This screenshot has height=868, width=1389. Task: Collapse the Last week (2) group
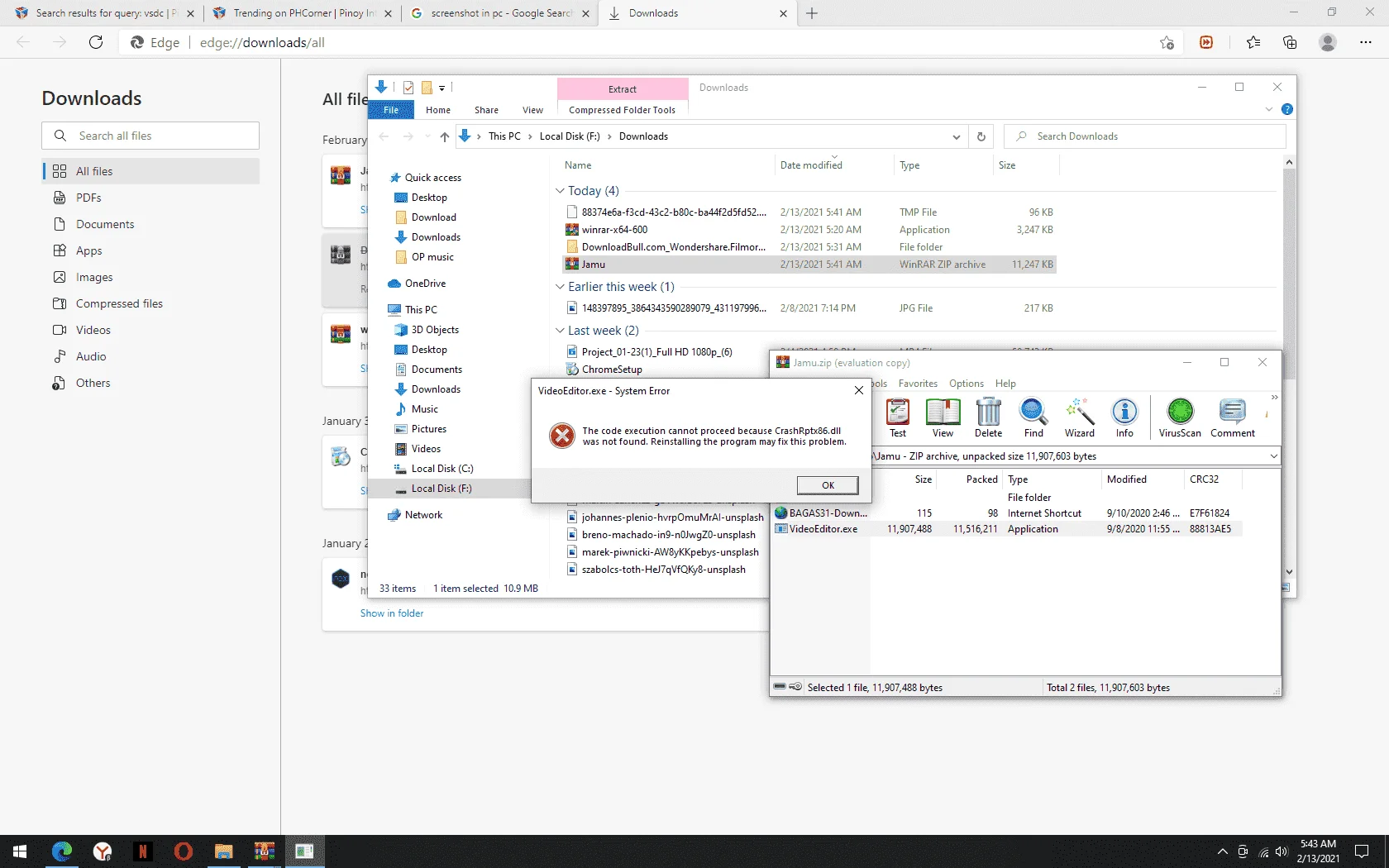[x=560, y=331]
